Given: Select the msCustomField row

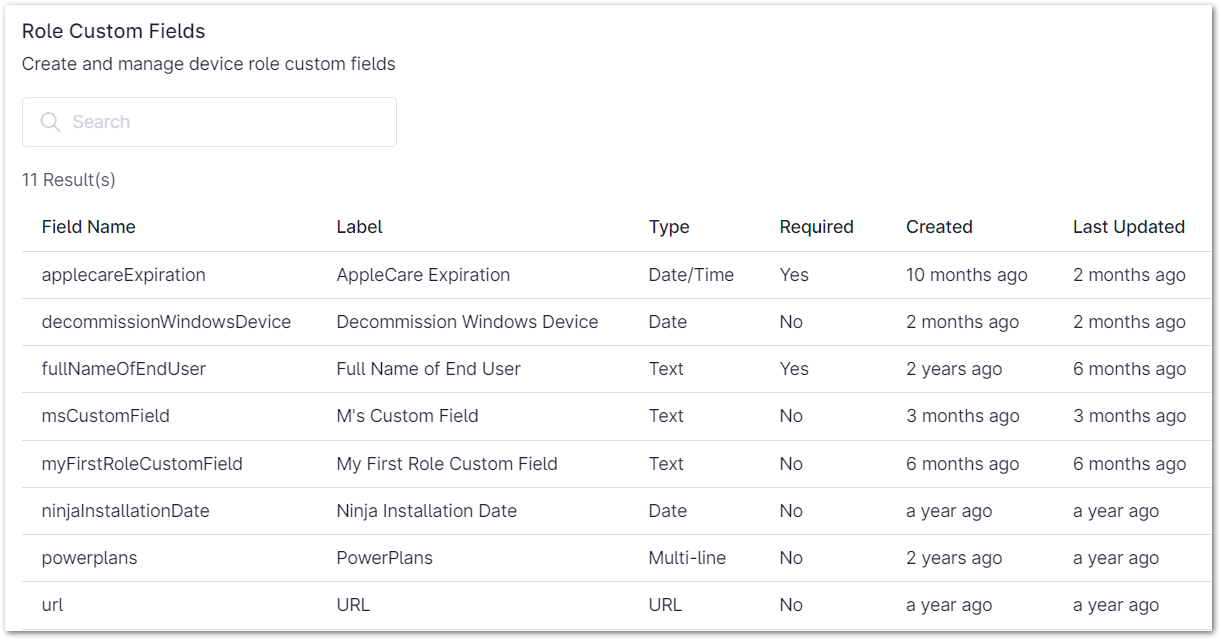Looking at the screenshot, I should tap(106, 416).
